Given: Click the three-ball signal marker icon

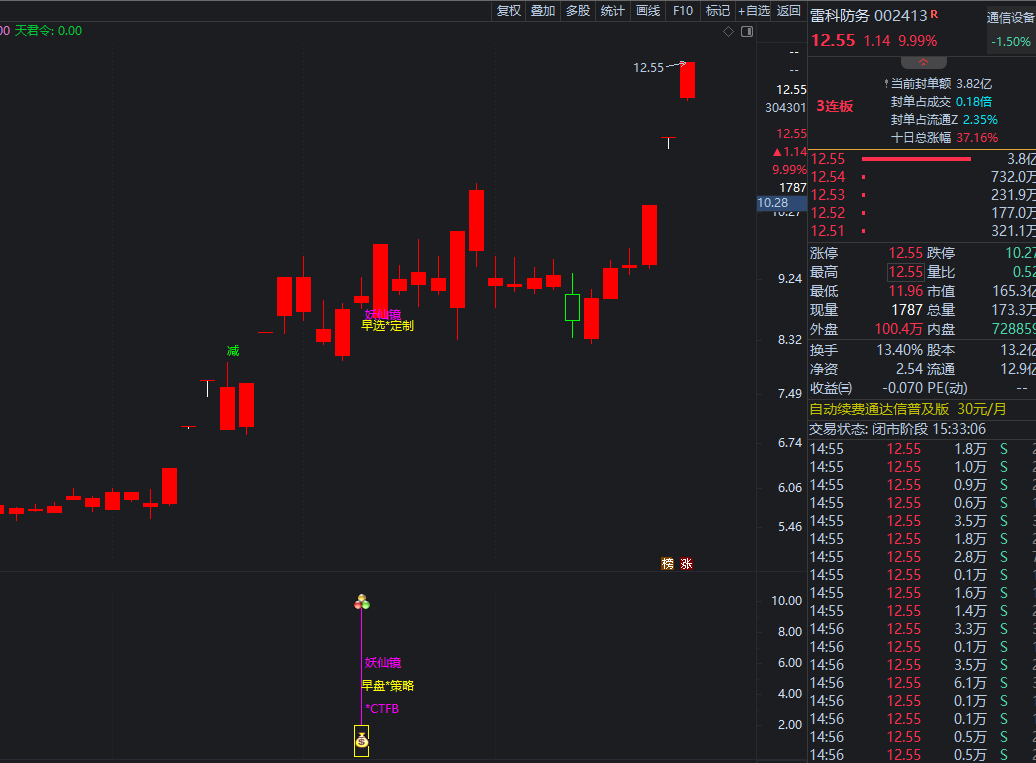Looking at the screenshot, I should point(362,602).
